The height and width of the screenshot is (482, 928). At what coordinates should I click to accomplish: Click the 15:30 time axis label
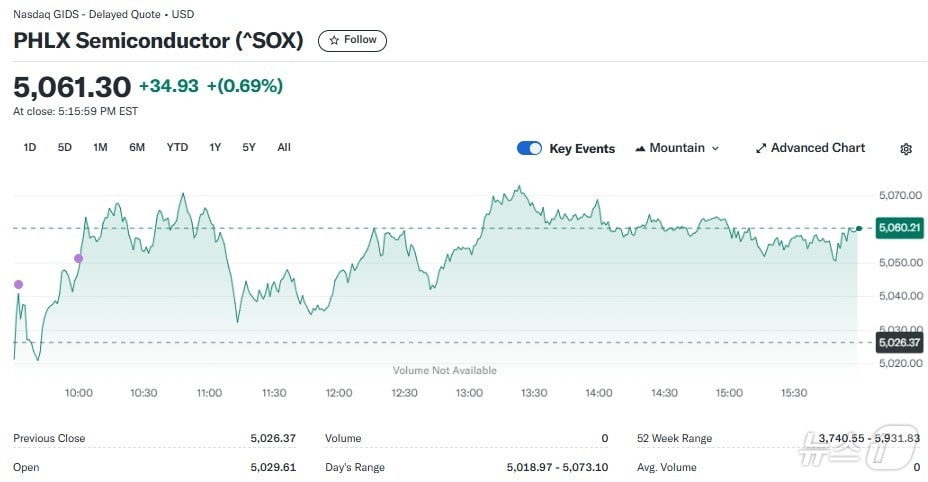point(794,393)
